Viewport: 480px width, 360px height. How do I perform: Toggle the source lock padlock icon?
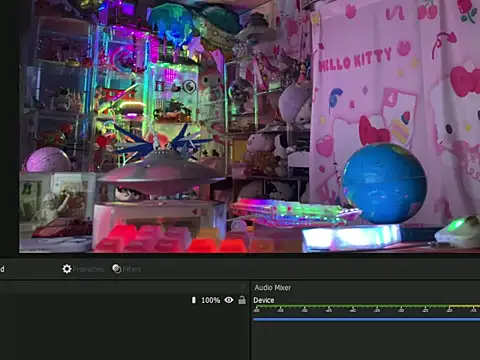pos(242,300)
